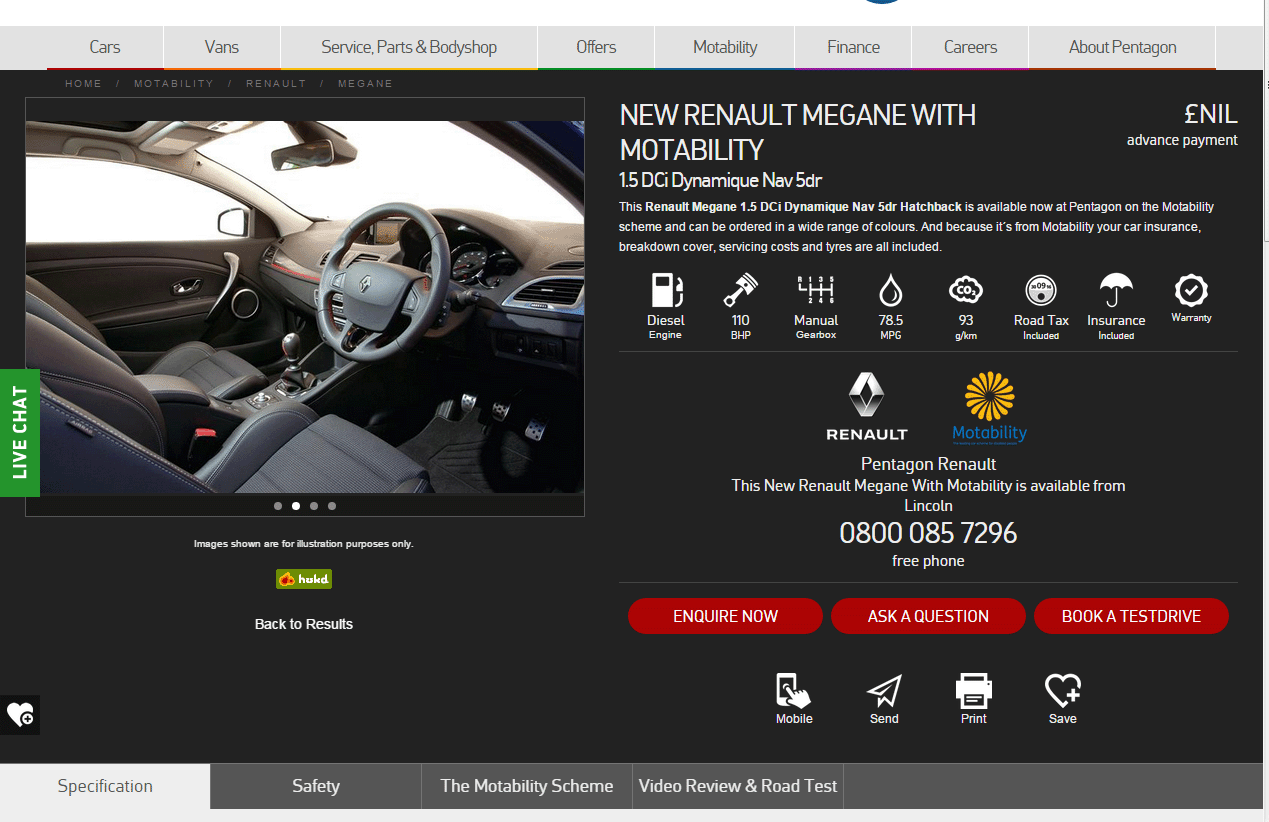Viewport: 1269px width, 822px height.
Task: Click the Save heart icon
Action: point(1062,691)
